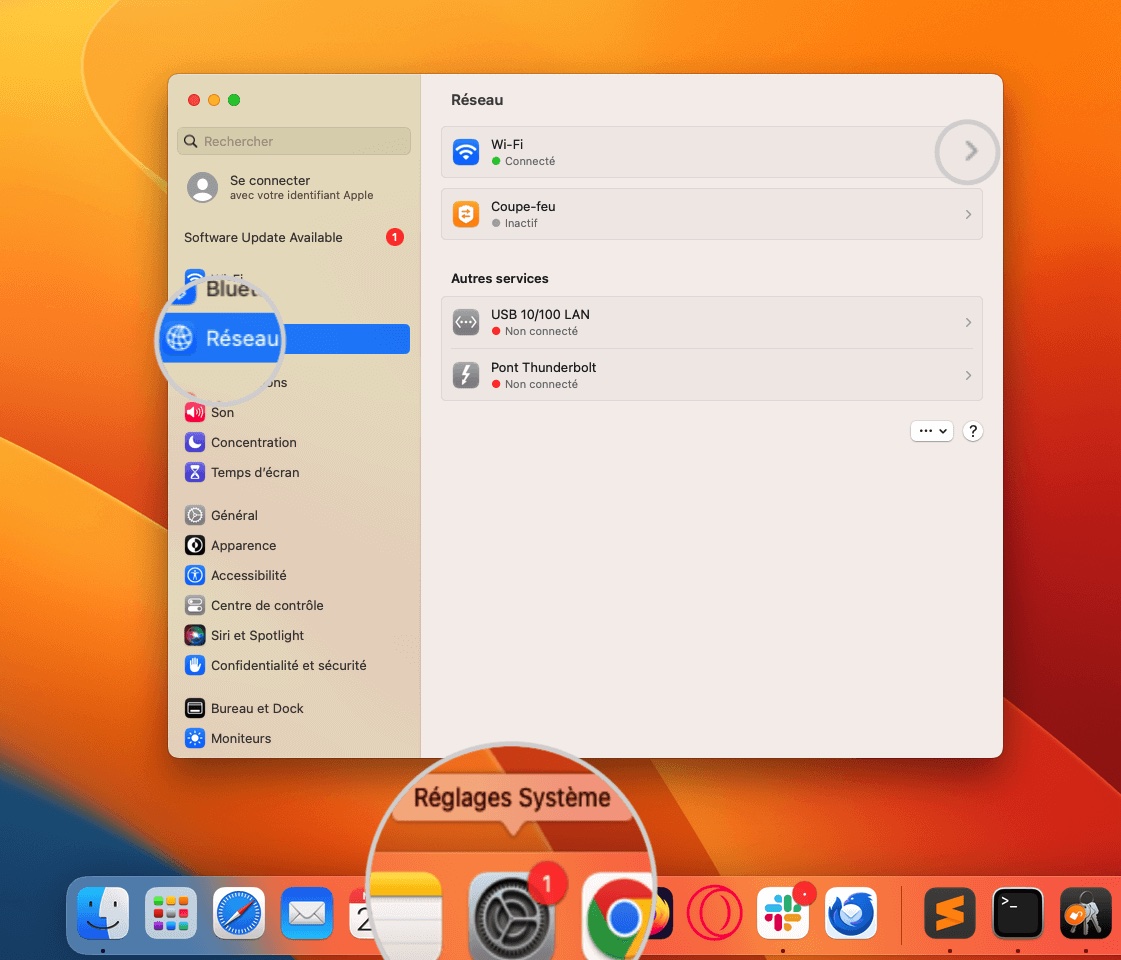Launch Safari from the Dock
The height and width of the screenshot is (960, 1121).
click(x=239, y=913)
